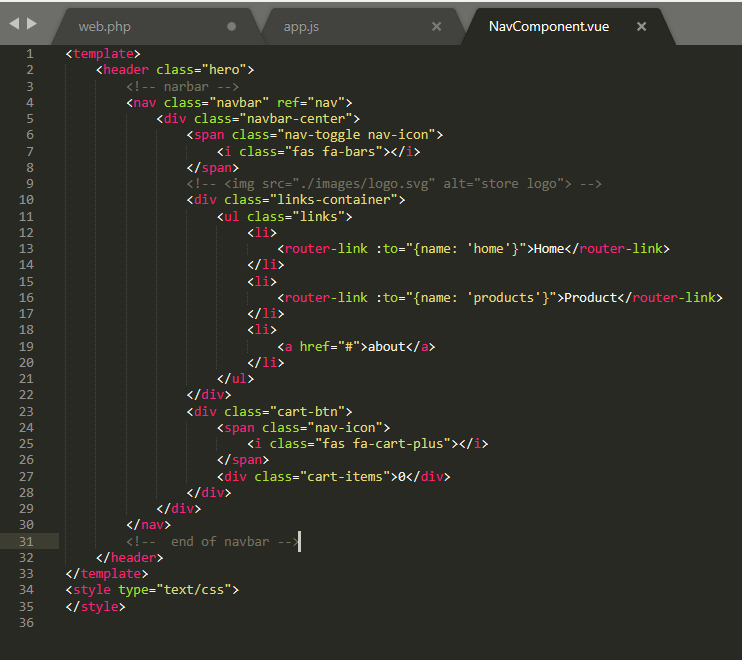Click the router-link 'home' line

(x=474, y=249)
